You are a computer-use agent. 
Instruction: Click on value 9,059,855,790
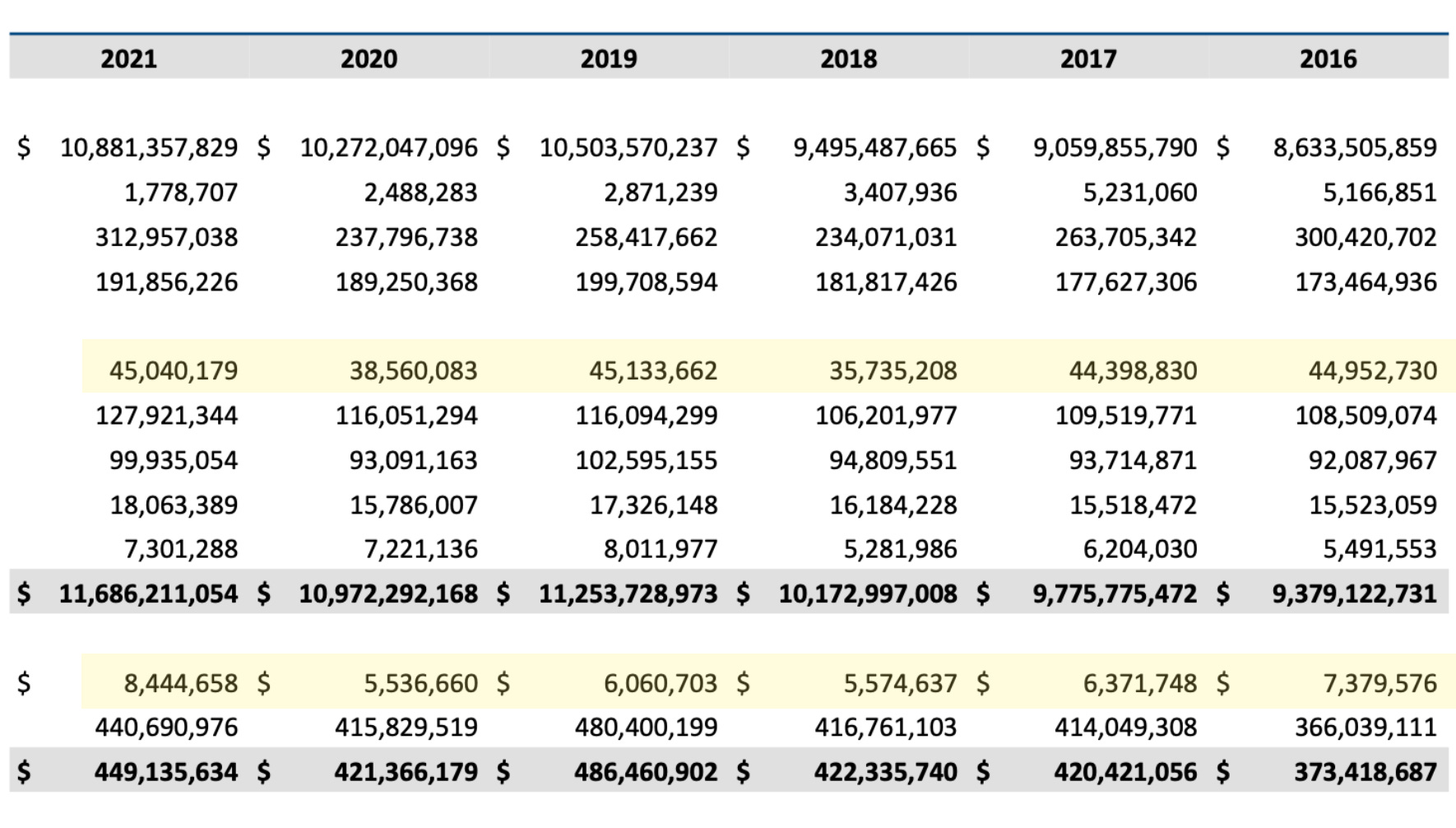point(1115,148)
